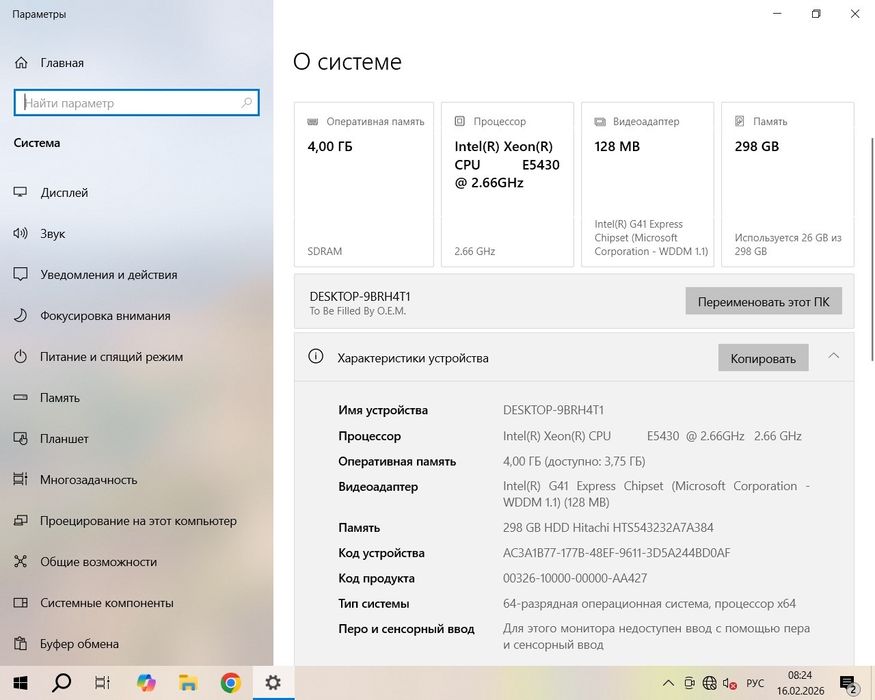The image size is (875, 700).
Task: Click the Settings gear on taskbar
Action: click(x=273, y=683)
